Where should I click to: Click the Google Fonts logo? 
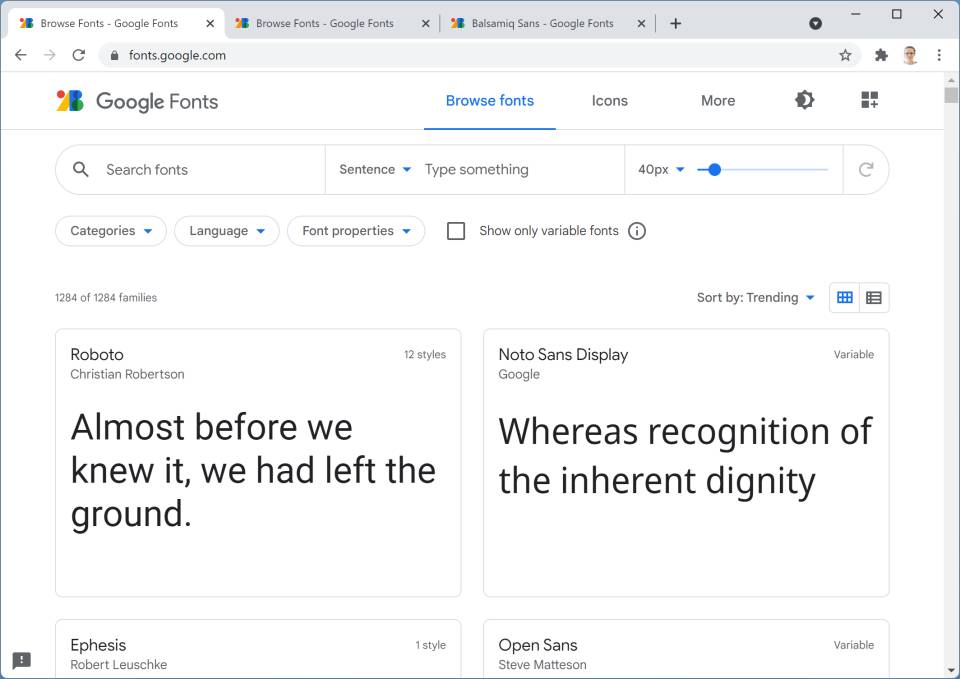pos(137,101)
